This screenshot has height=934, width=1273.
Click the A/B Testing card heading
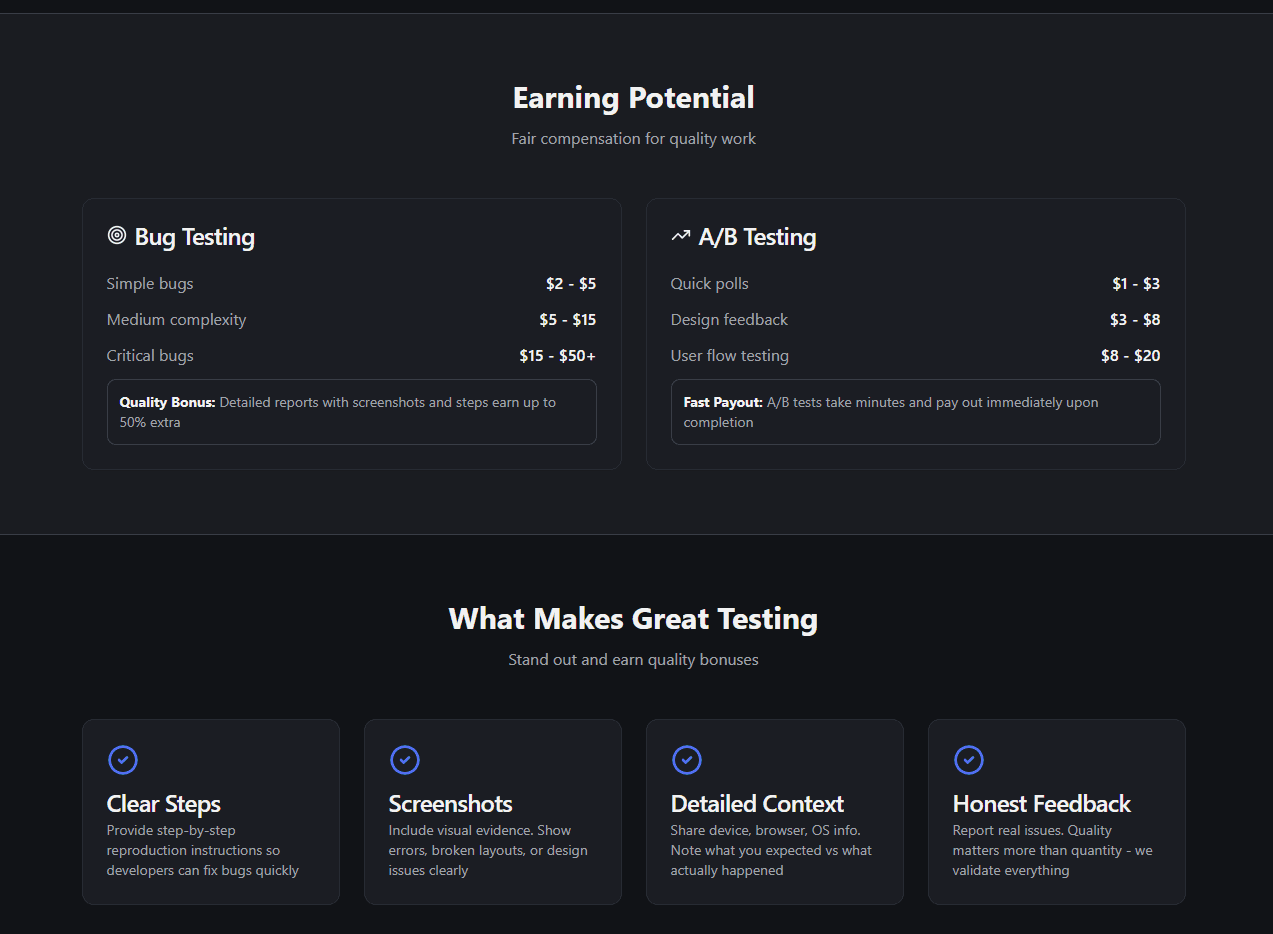click(x=757, y=237)
